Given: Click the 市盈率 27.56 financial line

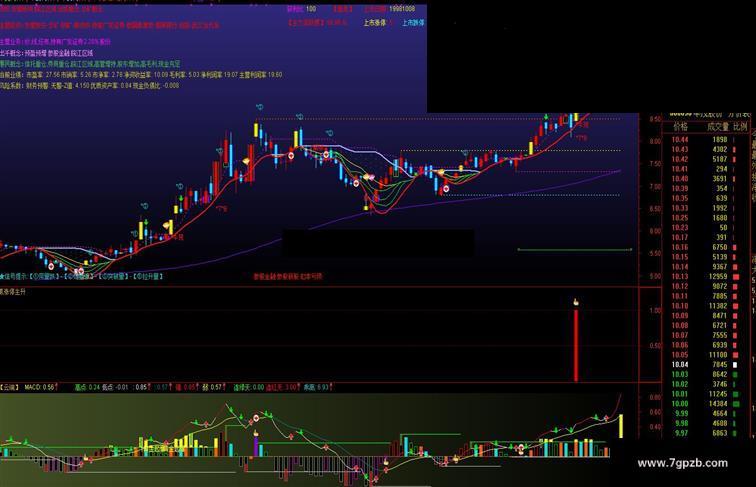Looking at the screenshot, I should coord(141,75).
